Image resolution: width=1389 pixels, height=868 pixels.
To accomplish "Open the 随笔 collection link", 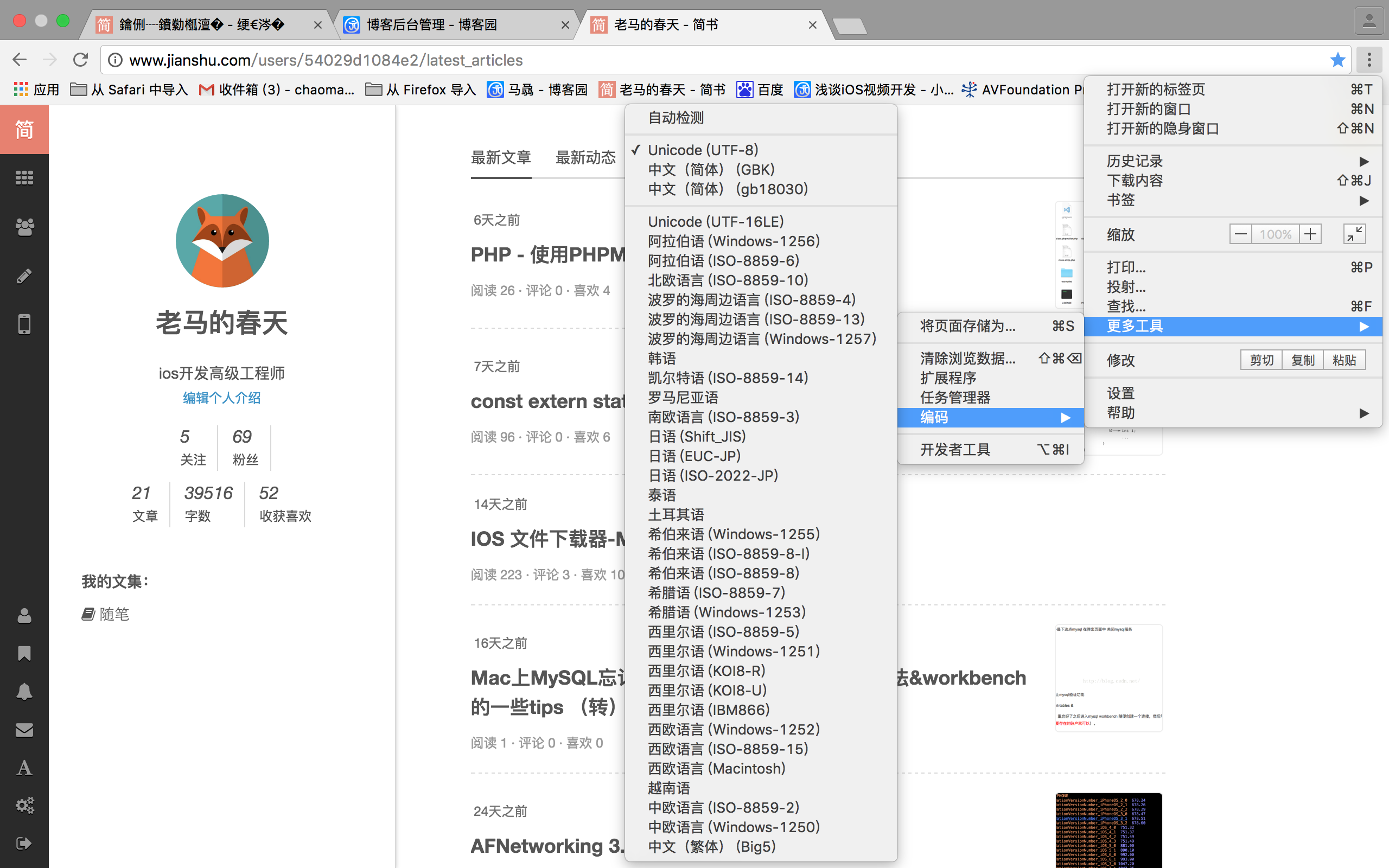I will click(106, 614).
